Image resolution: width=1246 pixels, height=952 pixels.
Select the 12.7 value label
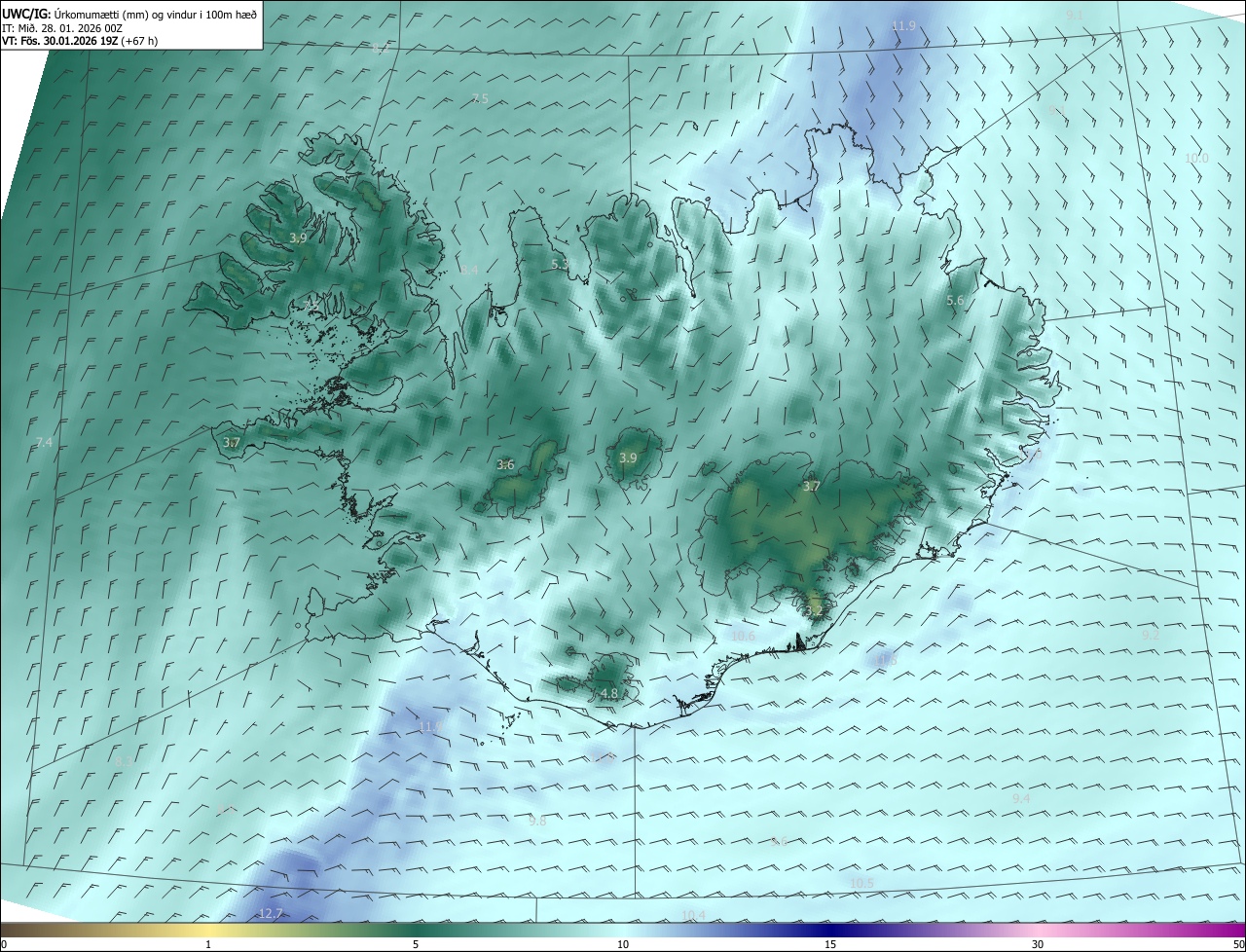(271, 913)
